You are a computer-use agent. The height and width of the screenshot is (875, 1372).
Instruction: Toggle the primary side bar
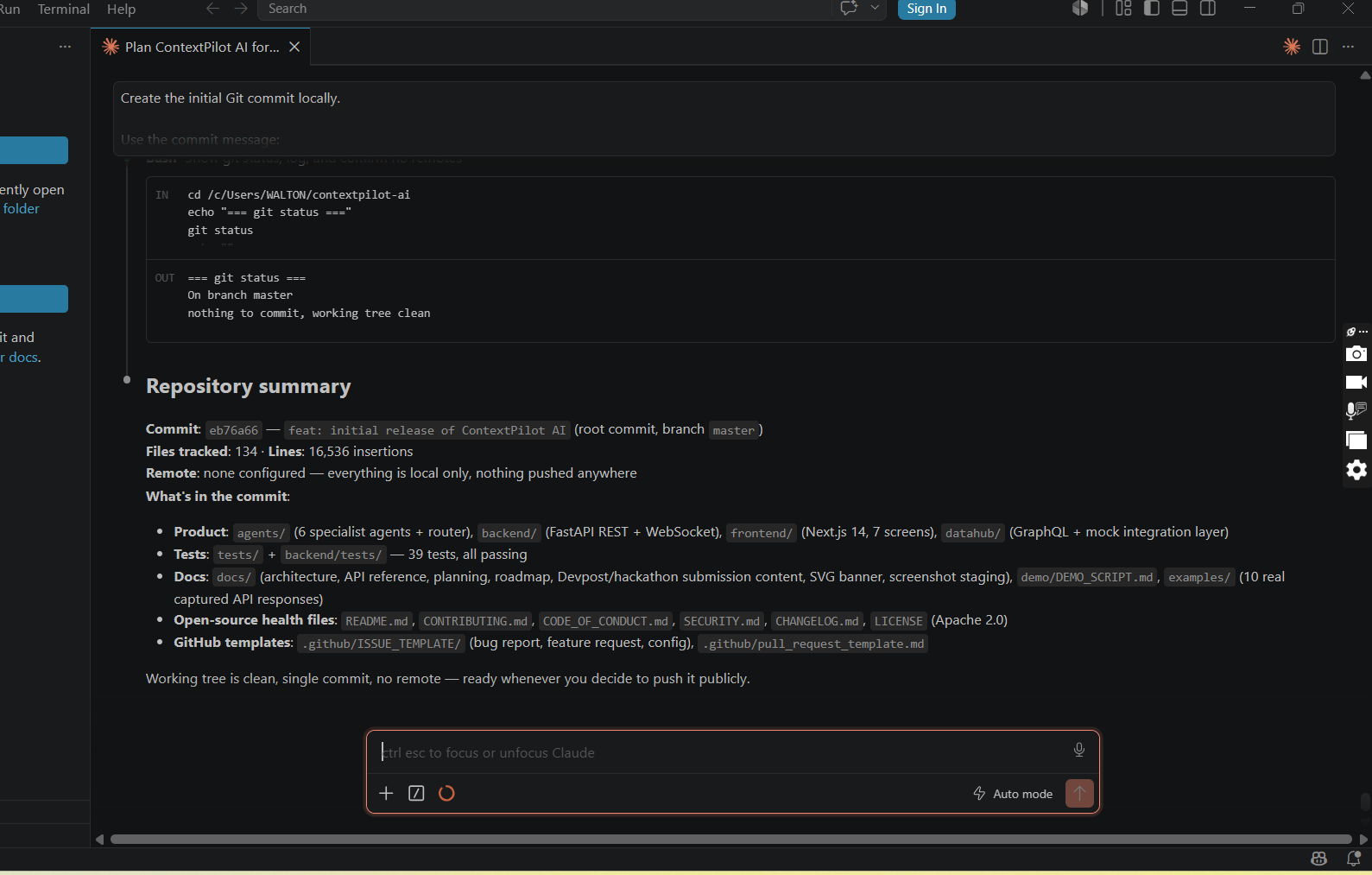point(1152,9)
